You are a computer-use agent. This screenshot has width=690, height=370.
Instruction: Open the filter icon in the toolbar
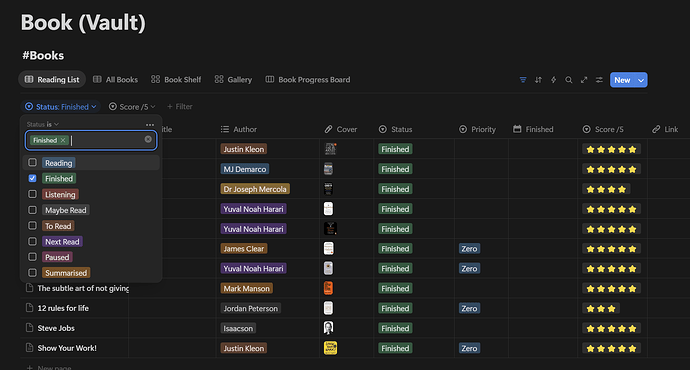(523, 80)
